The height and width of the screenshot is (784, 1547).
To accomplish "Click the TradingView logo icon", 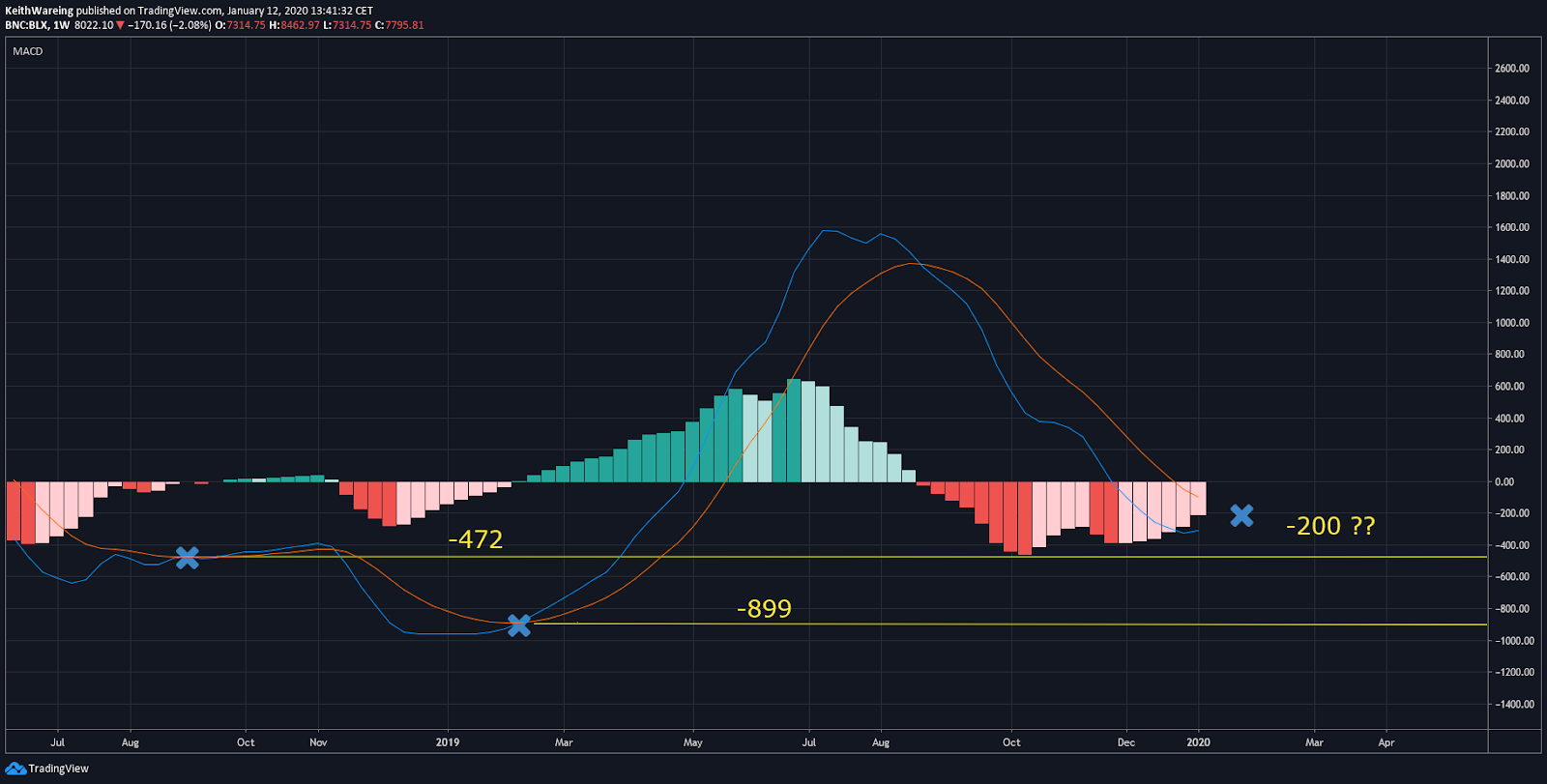I will 16,769.
